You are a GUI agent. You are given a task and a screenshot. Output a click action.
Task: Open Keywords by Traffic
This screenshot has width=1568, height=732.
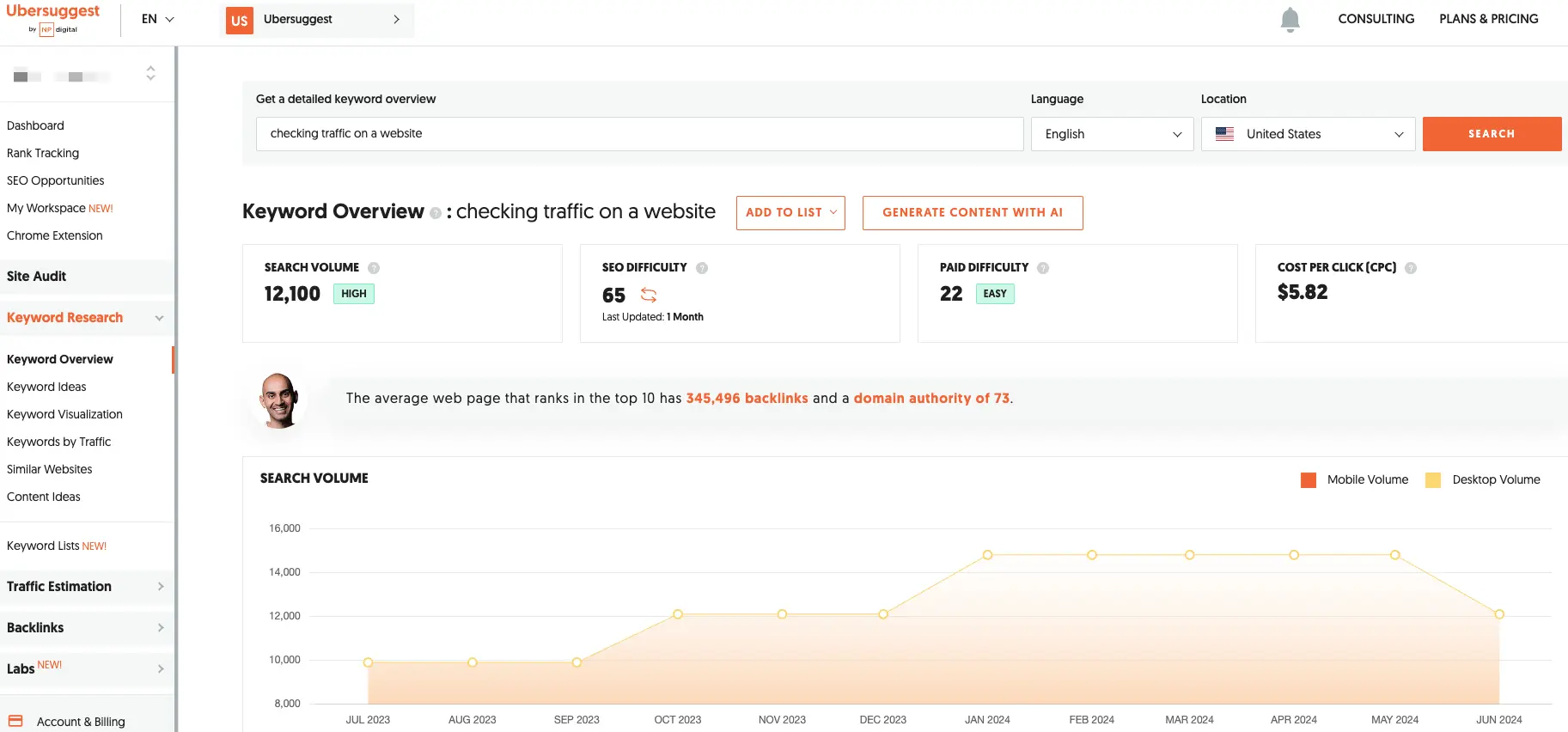[x=58, y=442]
